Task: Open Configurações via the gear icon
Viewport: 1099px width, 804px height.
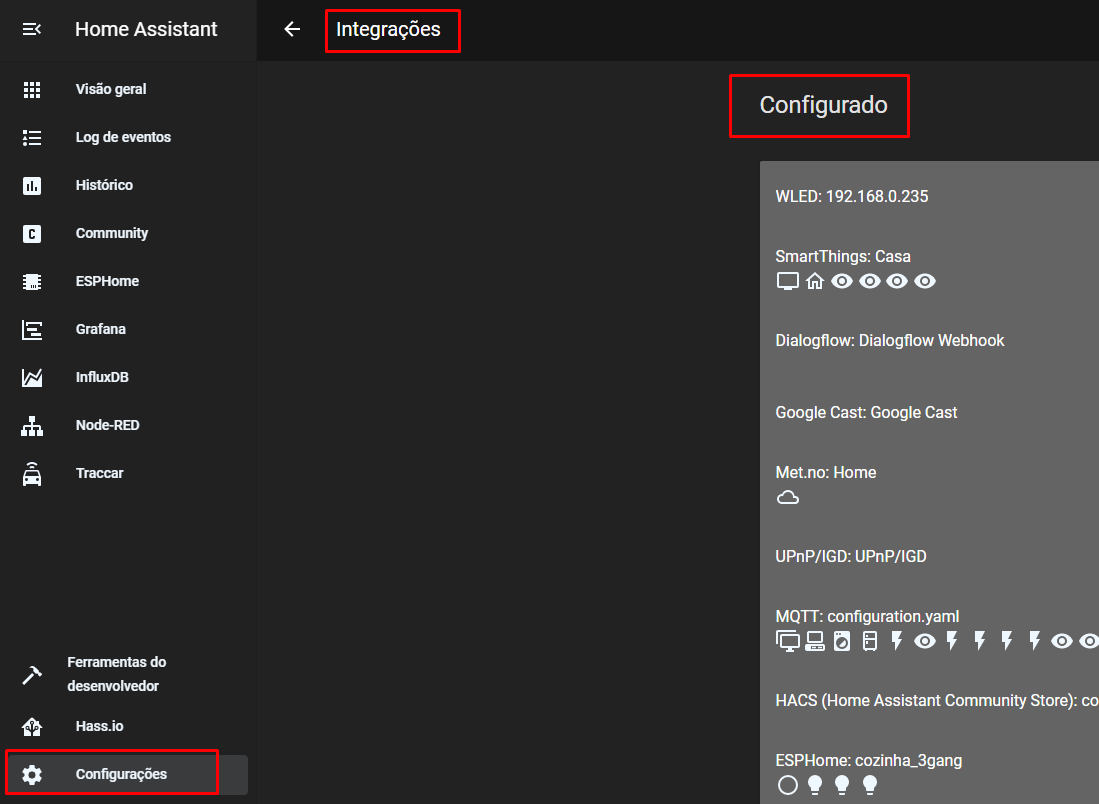Action: click(32, 775)
